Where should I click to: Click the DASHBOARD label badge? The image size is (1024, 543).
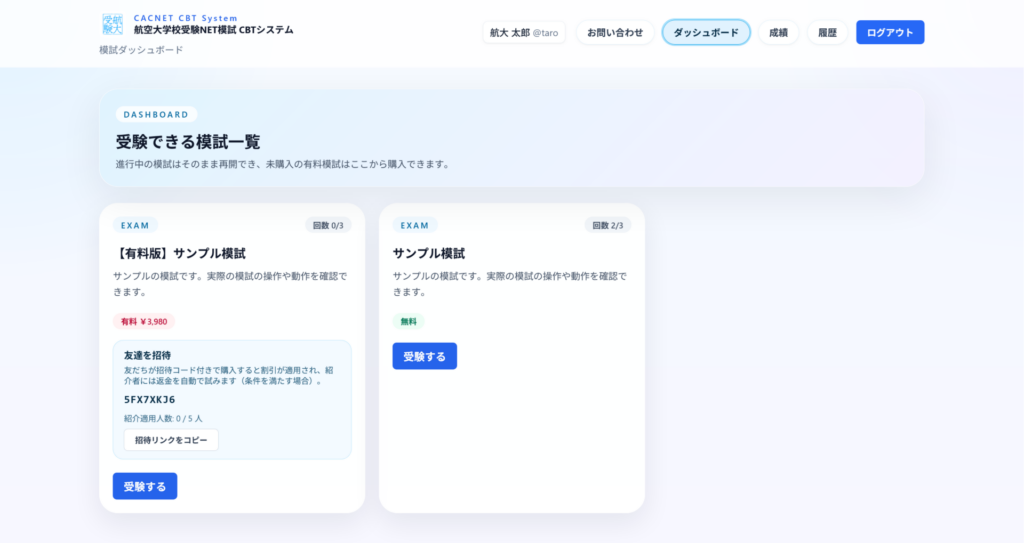[156, 115]
